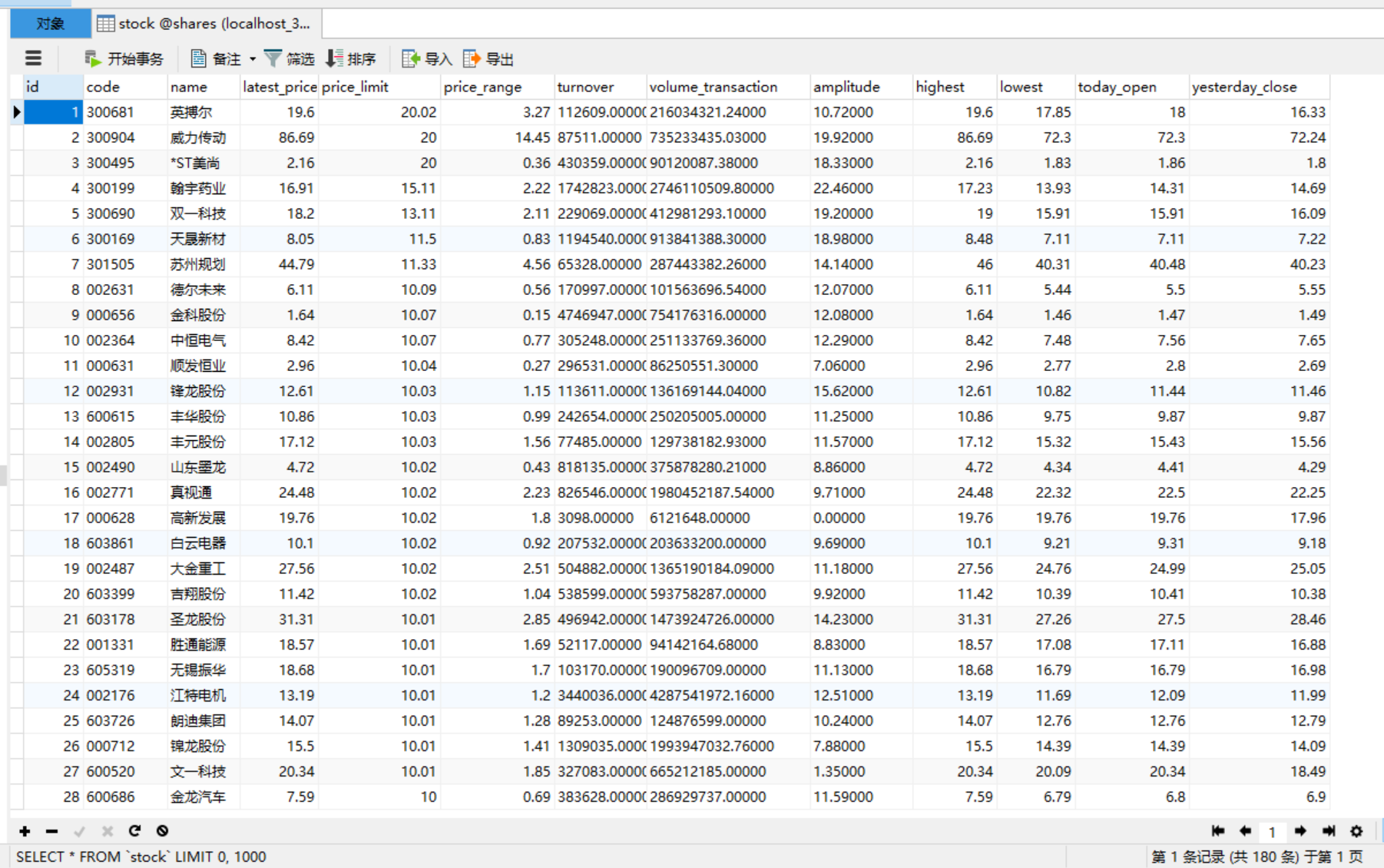The height and width of the screenshot is (868, 1384).
Task: Click the price_range column header
Action: [x=497, y=87]
